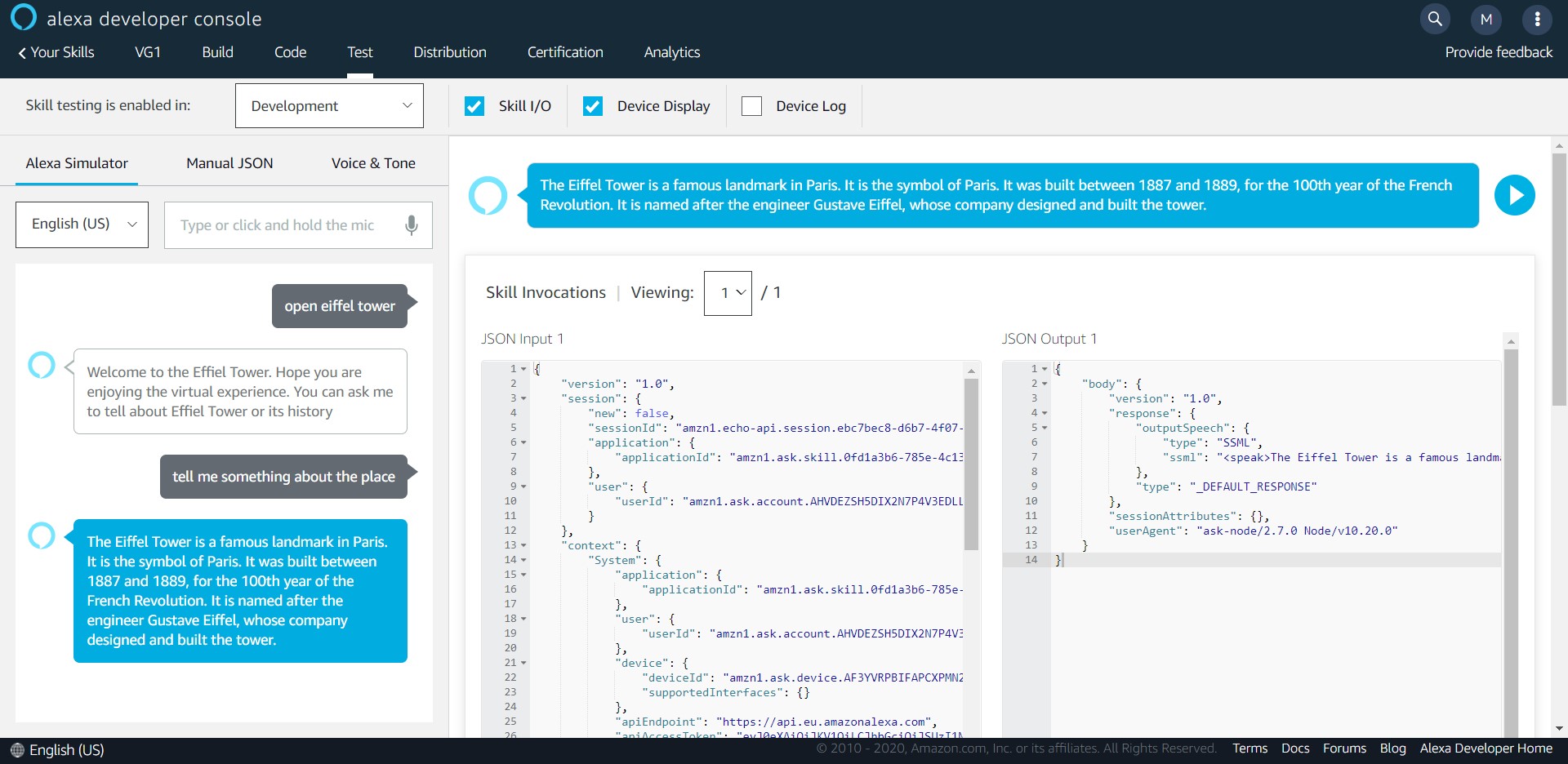Click the Alexa ring beside the blue Eiffel reply

pos(42,536)
